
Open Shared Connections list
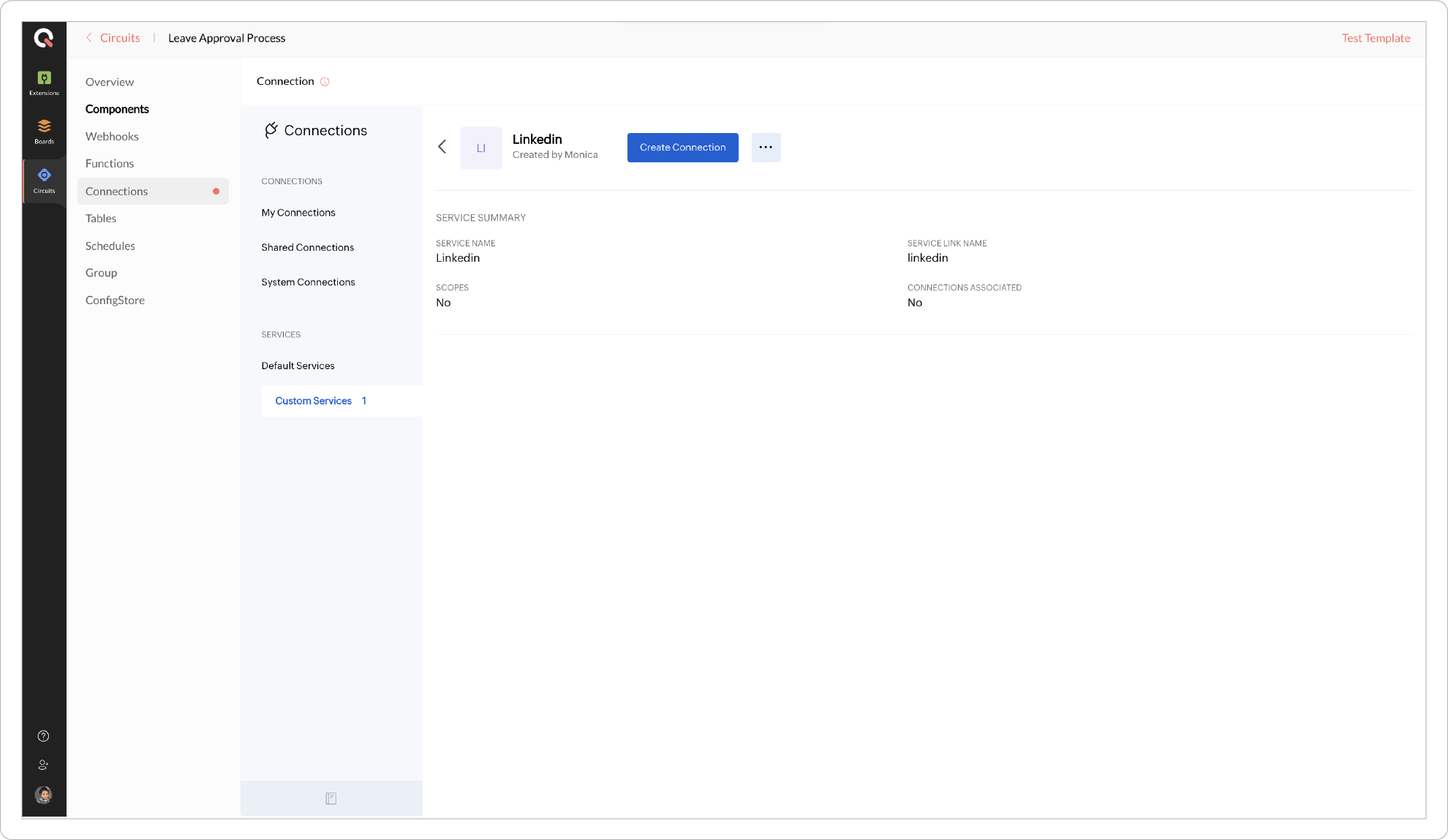pyautogui.click(x=307, y=248)
